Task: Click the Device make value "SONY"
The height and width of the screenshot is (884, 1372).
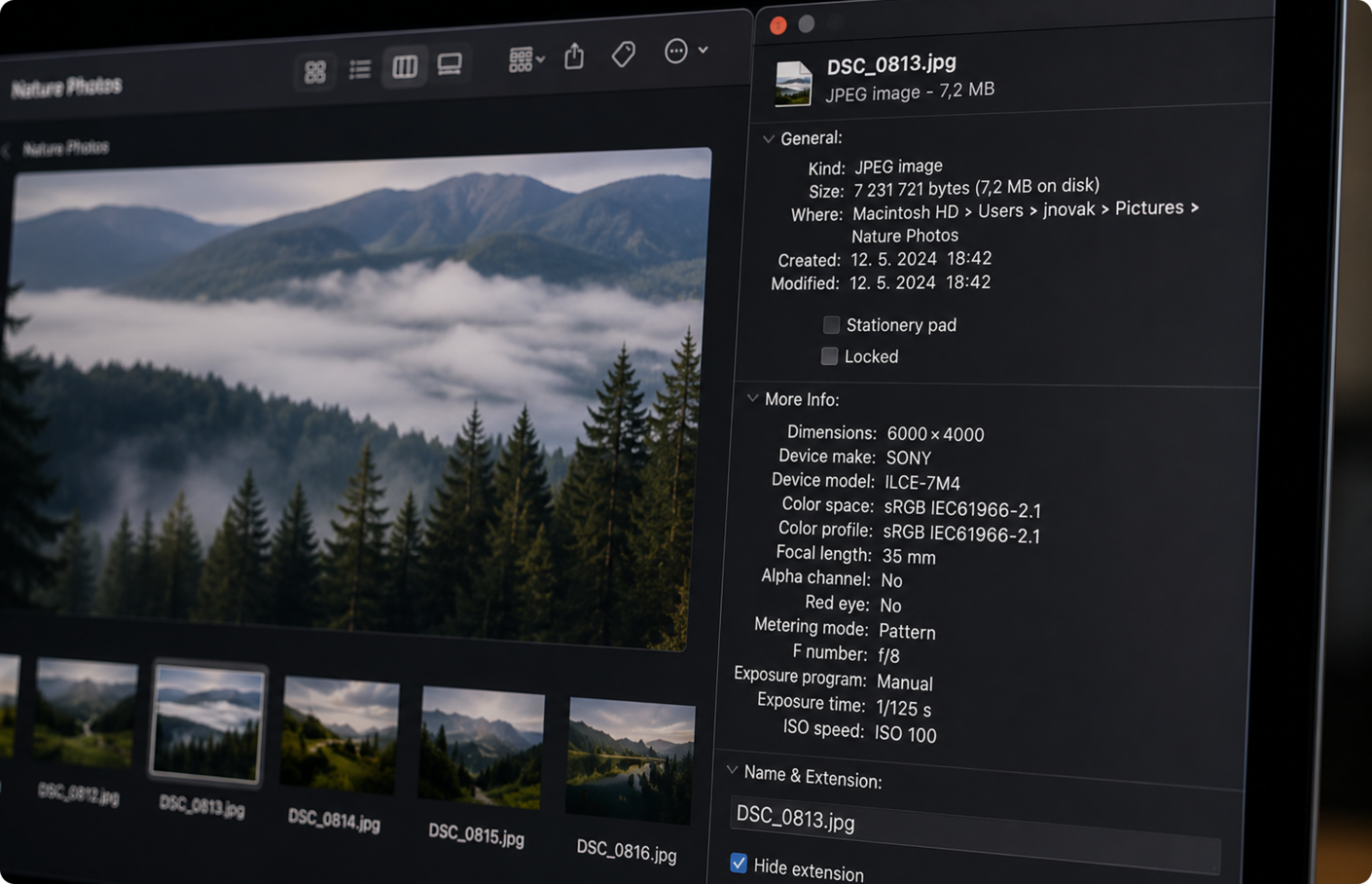Action: pyautogui.click(x=909, y=458)
